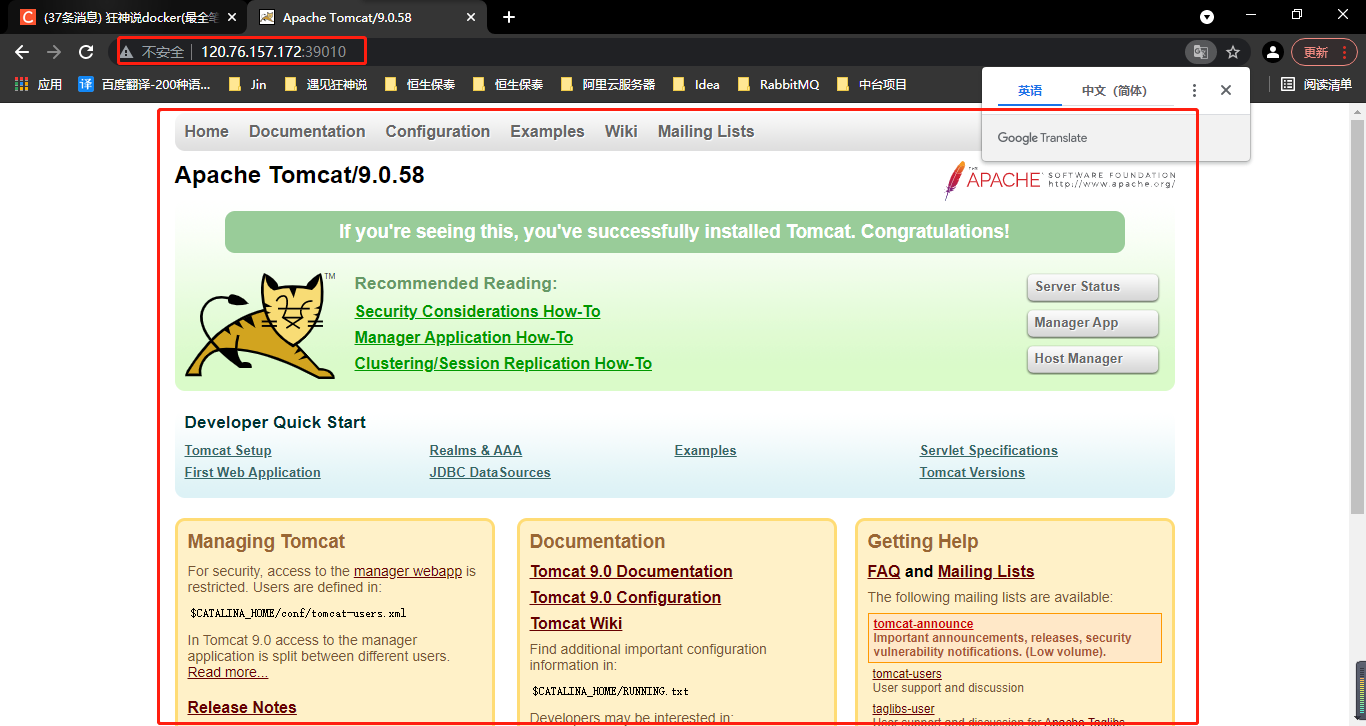
Task: Click the Tomcat cat mascot image
Action: pos(260,325)
